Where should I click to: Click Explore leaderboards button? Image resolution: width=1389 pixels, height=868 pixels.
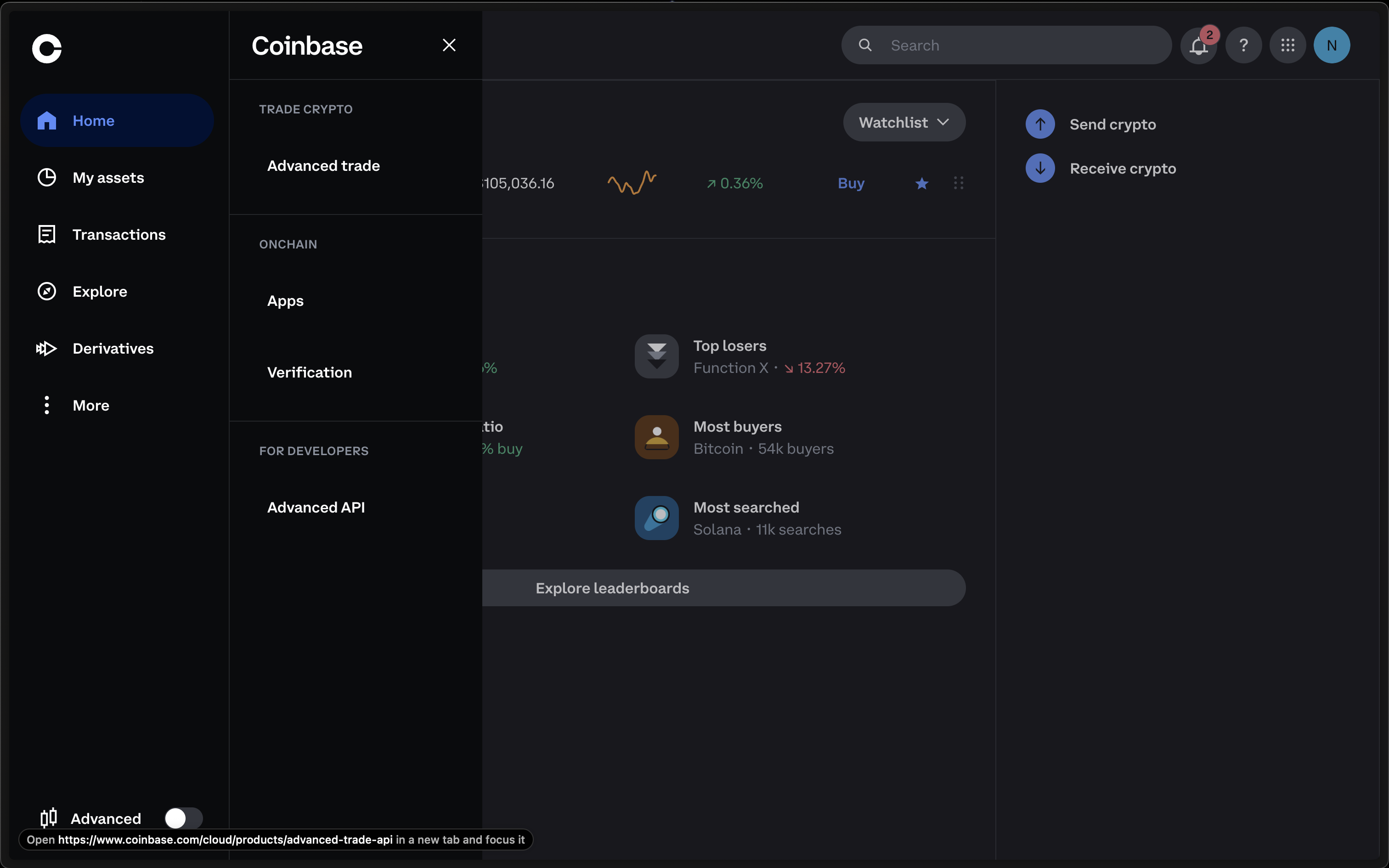click(724, 588)
